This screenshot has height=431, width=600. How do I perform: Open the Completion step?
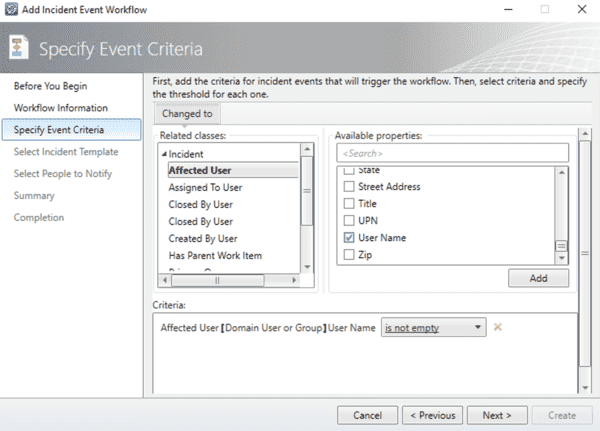[39, 217]
